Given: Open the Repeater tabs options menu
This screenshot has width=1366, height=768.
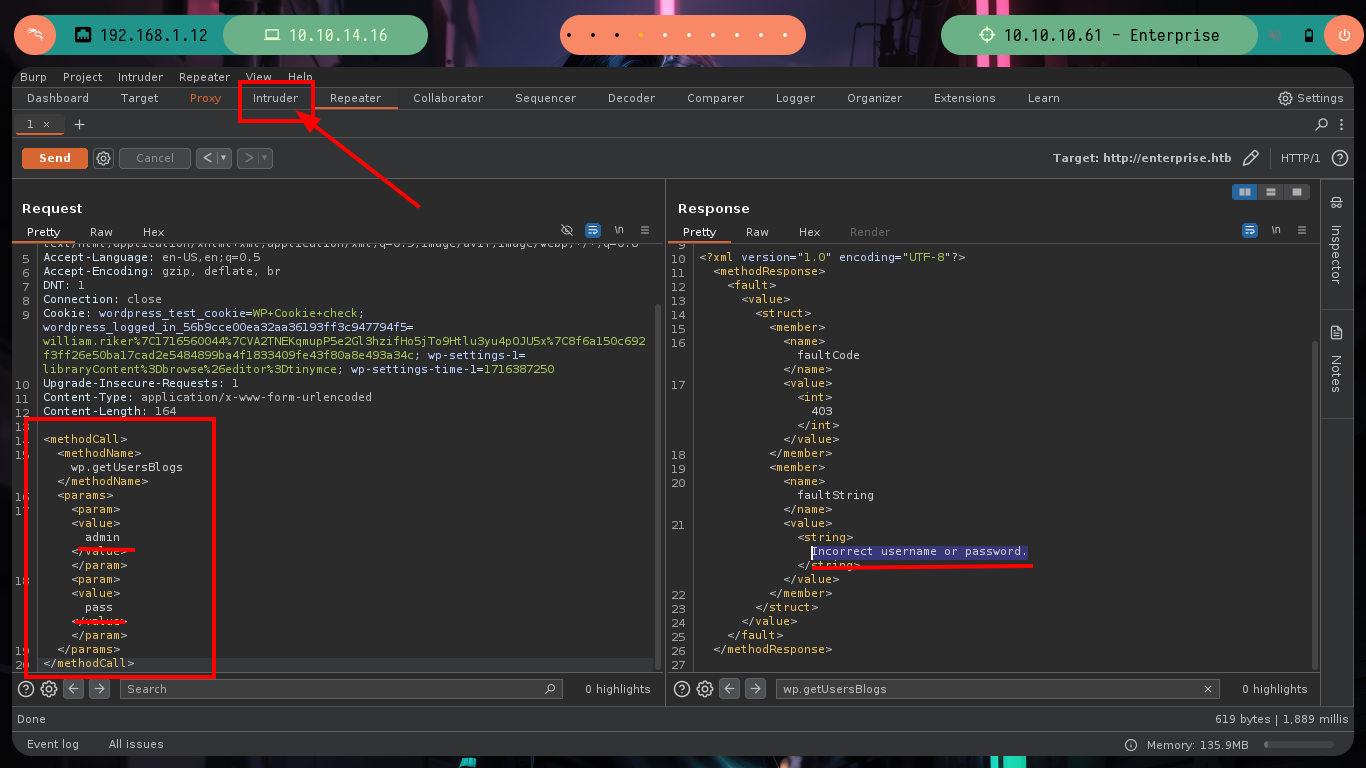Looking at the screenshot, I should click(x=1343, y=124).
